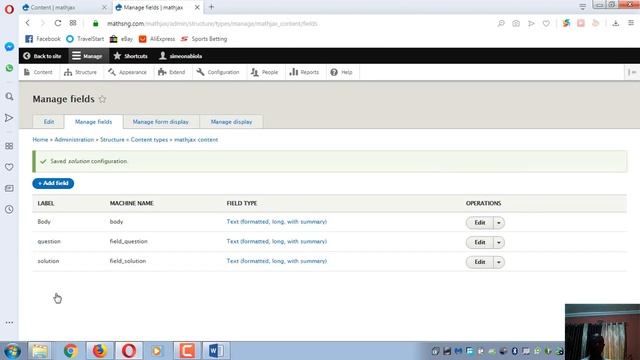Open AliExpress bookmark

[157, 39]
